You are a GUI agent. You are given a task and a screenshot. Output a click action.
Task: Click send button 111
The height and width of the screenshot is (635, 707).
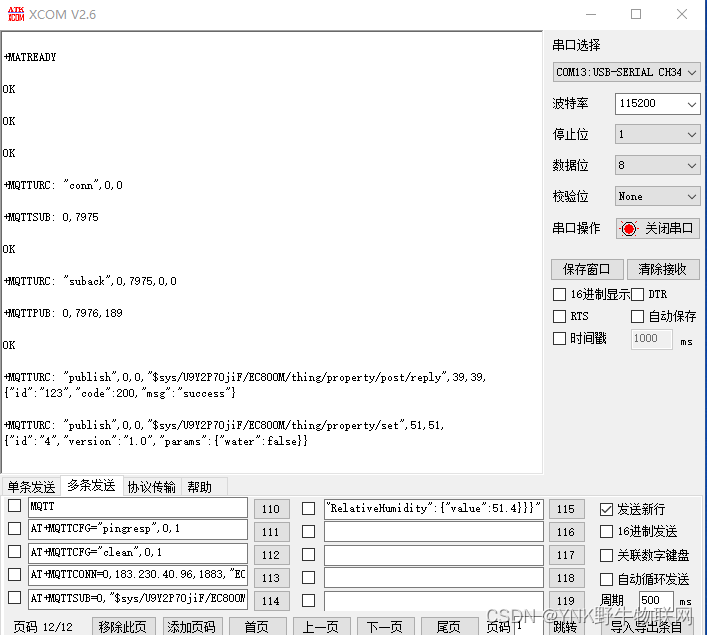tap(271, 532)
